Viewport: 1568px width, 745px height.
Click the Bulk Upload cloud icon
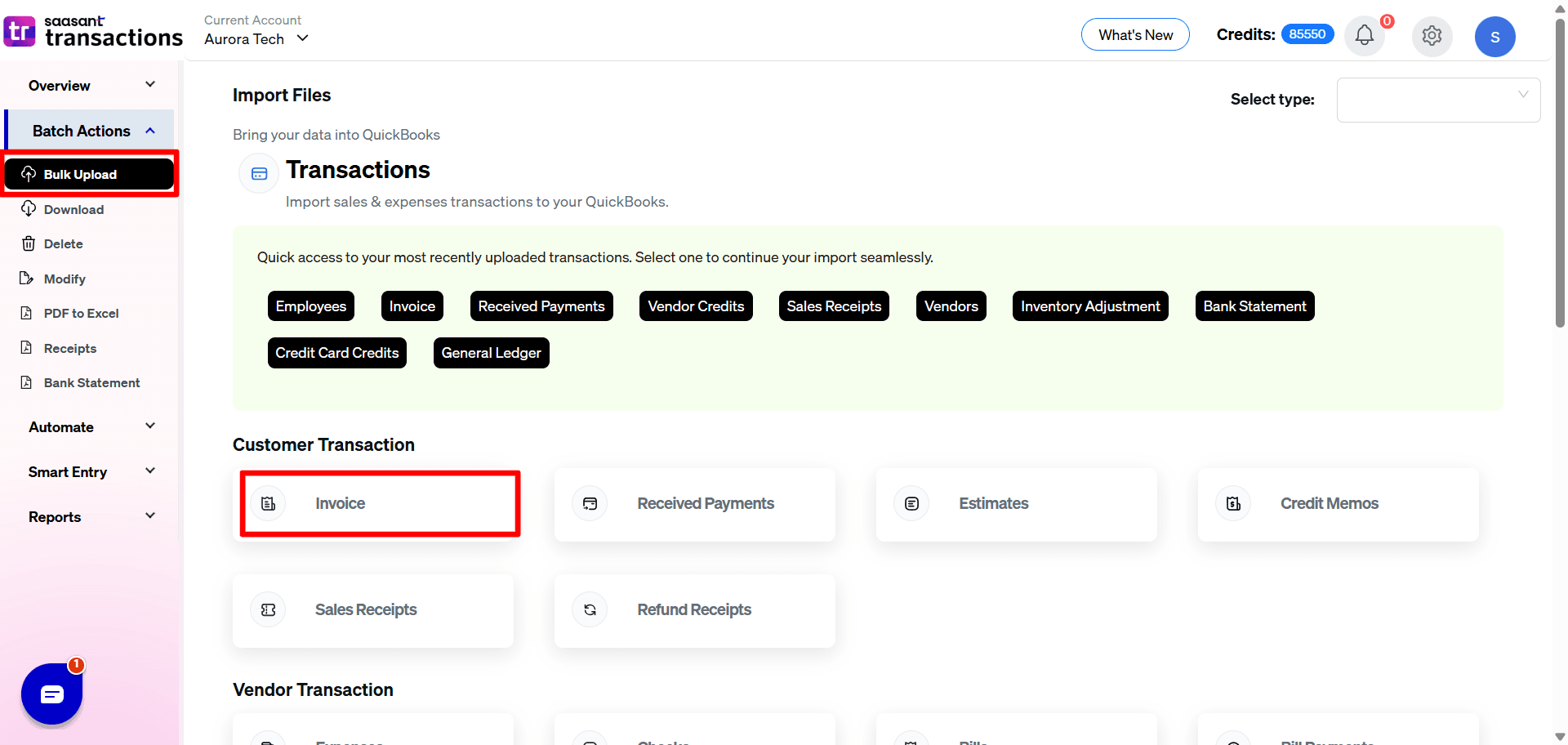point(29,174)
